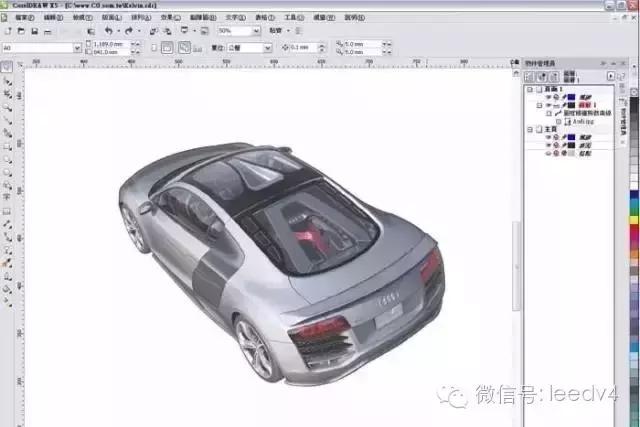This screenshot has width=640, height=427.
Task: Select the Polygon tool
Action: point(7,173)
